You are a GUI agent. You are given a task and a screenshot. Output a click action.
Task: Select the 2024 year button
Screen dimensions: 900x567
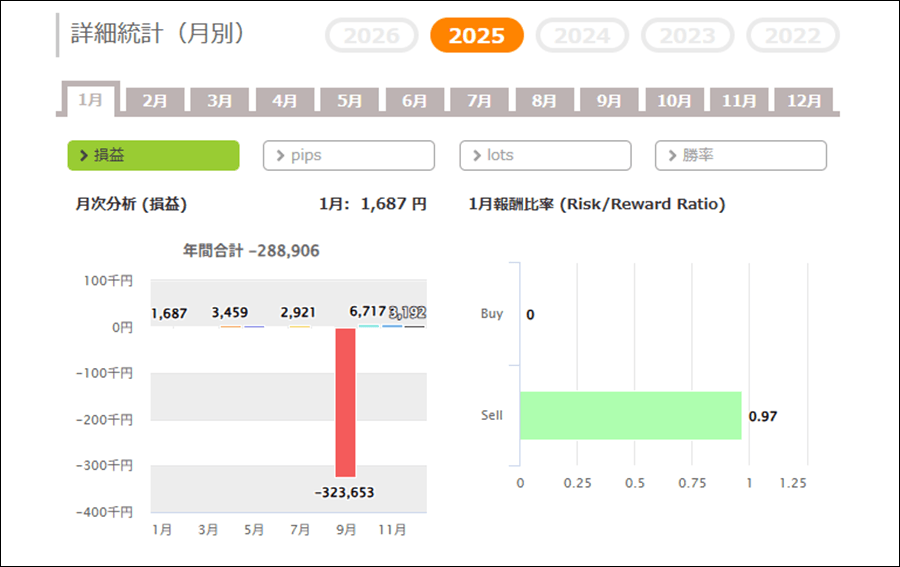(x=582, y=36)
